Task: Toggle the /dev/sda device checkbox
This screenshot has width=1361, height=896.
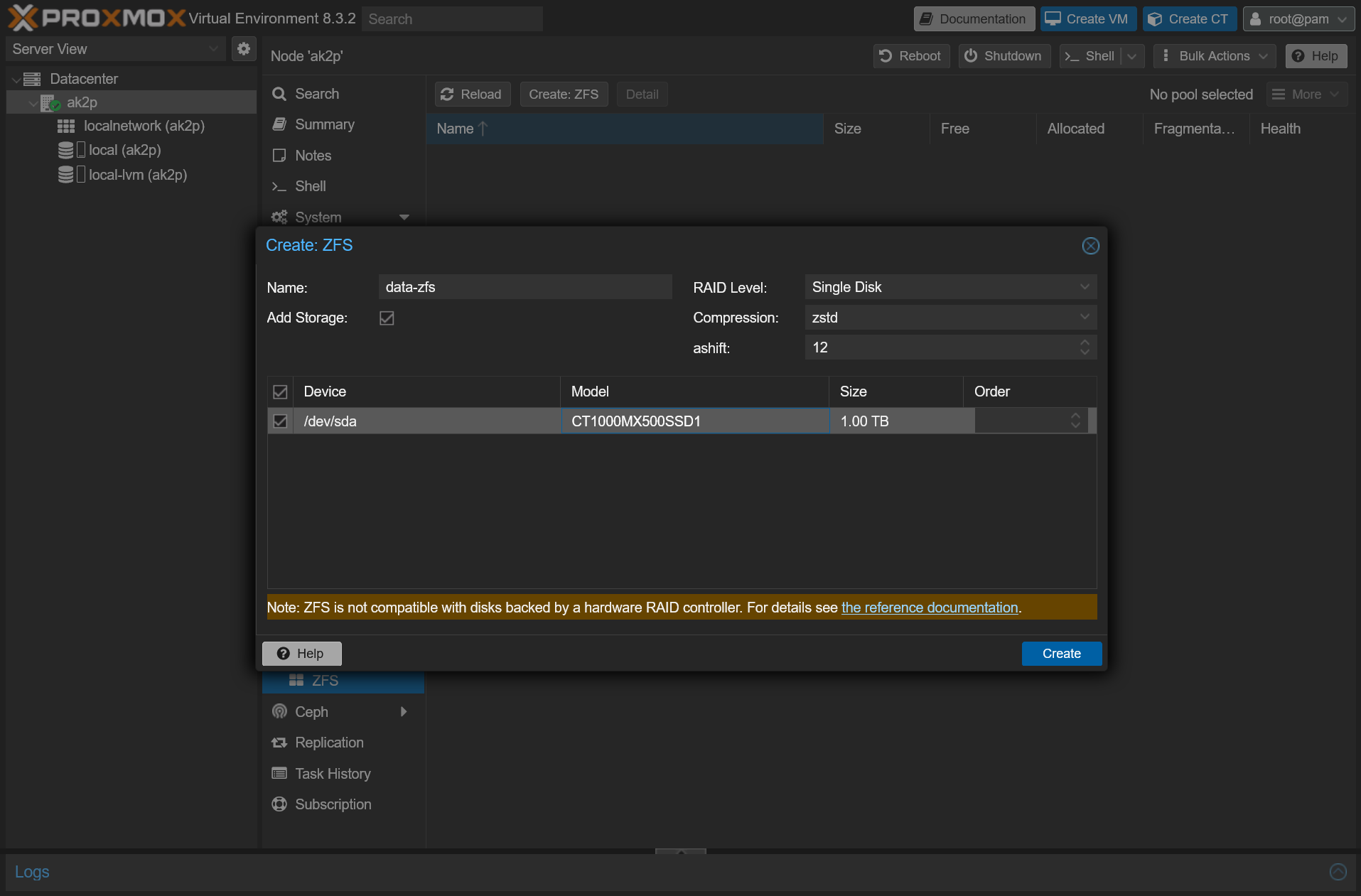Action: point(280,421)
